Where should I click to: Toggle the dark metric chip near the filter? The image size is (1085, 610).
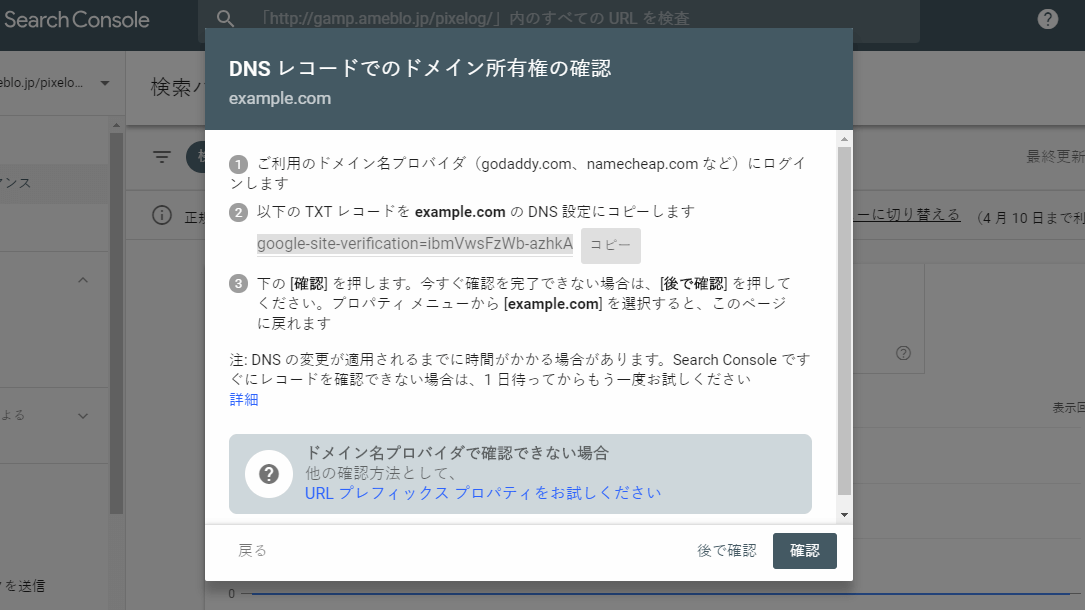pos(194,157)
